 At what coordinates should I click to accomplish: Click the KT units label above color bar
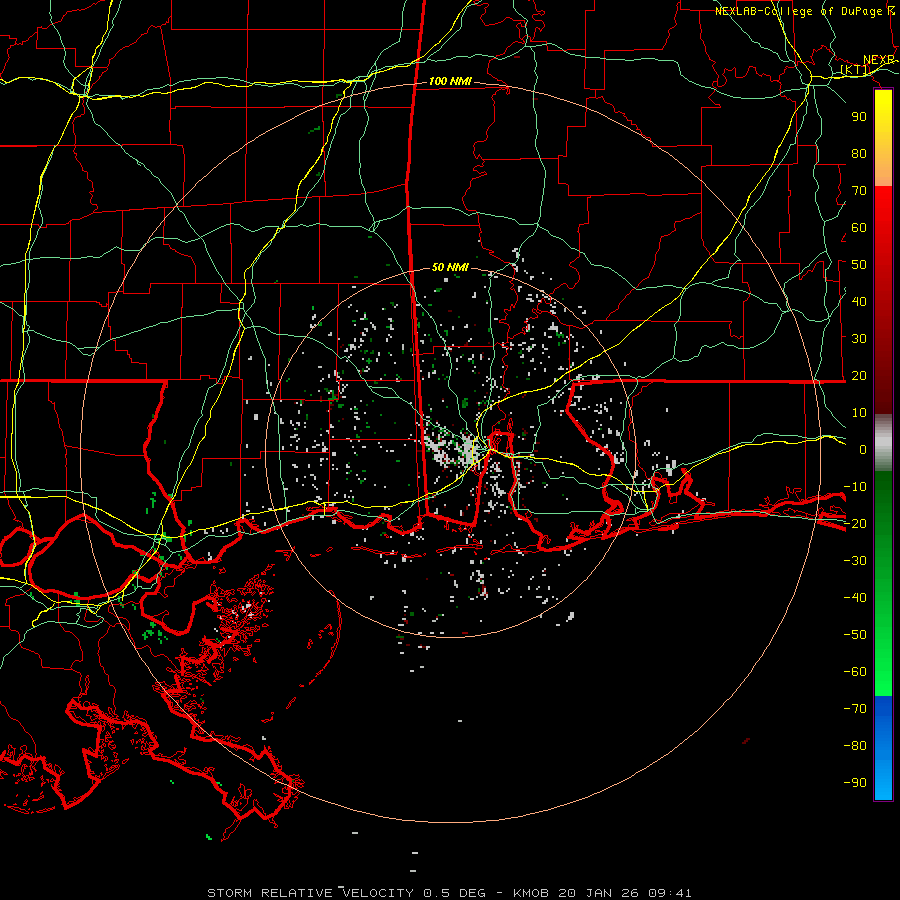[855, 70]
